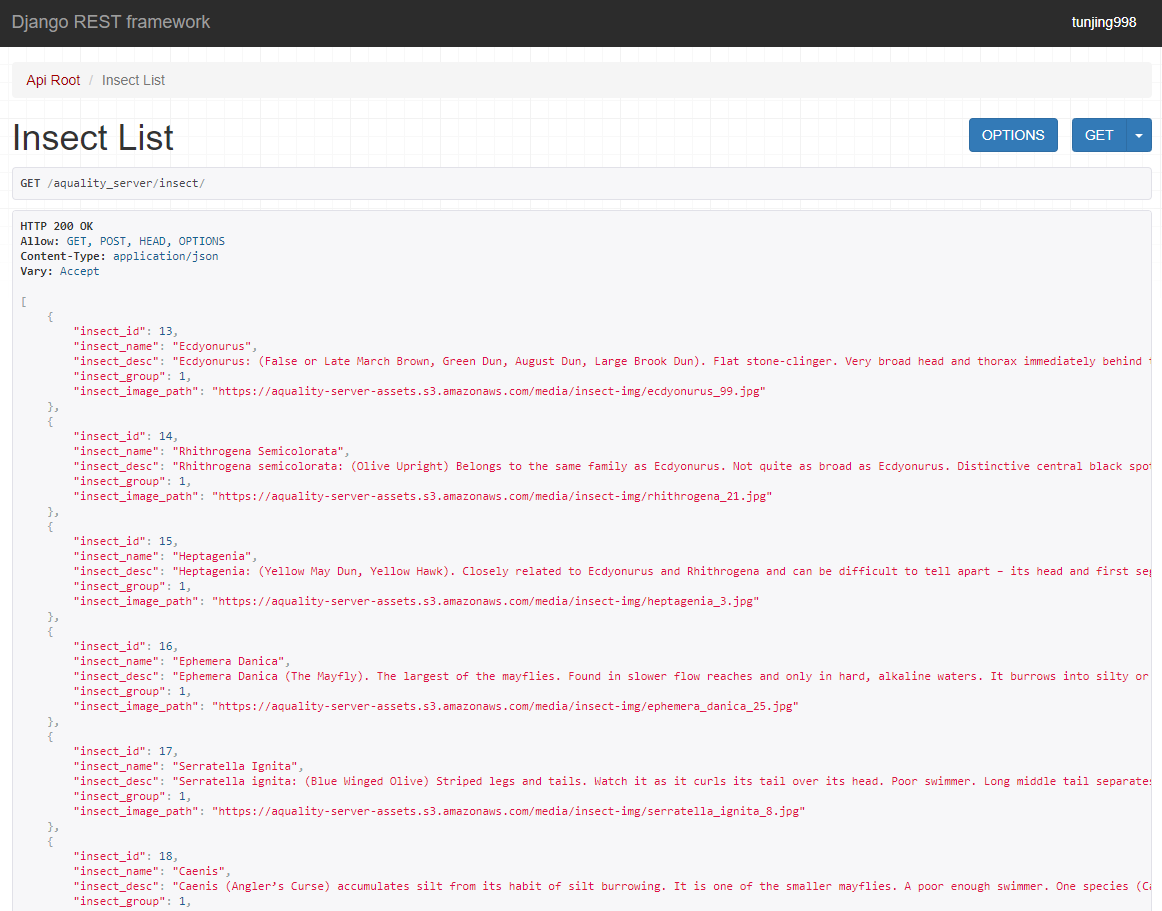The height and width of the screenshot is (911, 1162).
Task: Click the serratella_ignita_8.jpg image URL
Action: [x=508, y=811]
